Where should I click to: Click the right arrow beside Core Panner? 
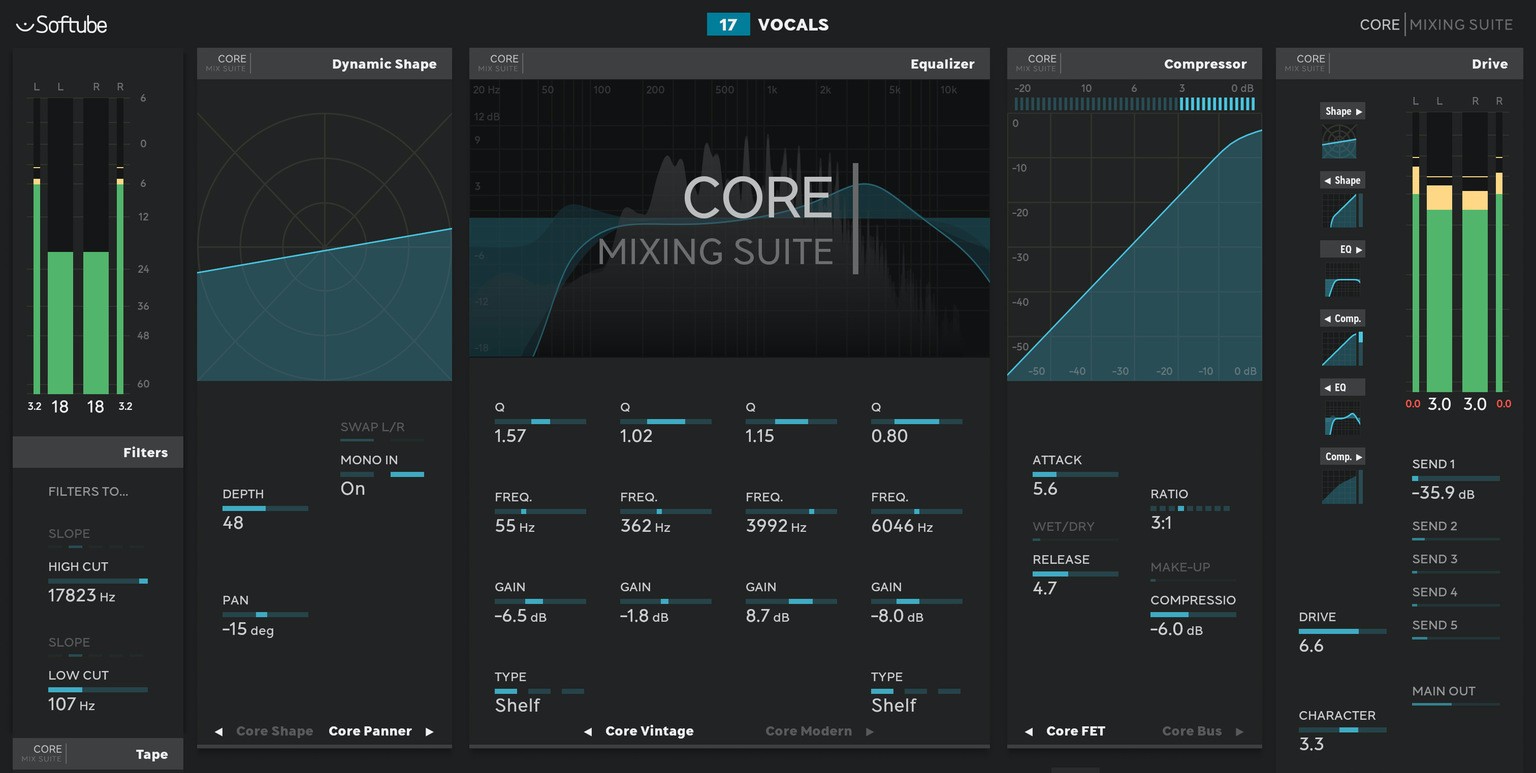point(429,731)
